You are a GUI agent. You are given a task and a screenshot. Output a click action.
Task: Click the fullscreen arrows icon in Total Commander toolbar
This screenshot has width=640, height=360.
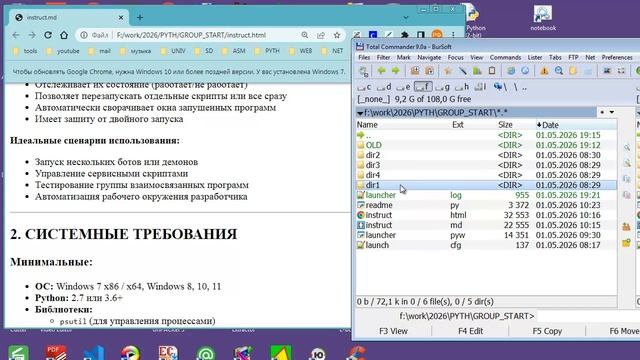[x=621, y=71]
